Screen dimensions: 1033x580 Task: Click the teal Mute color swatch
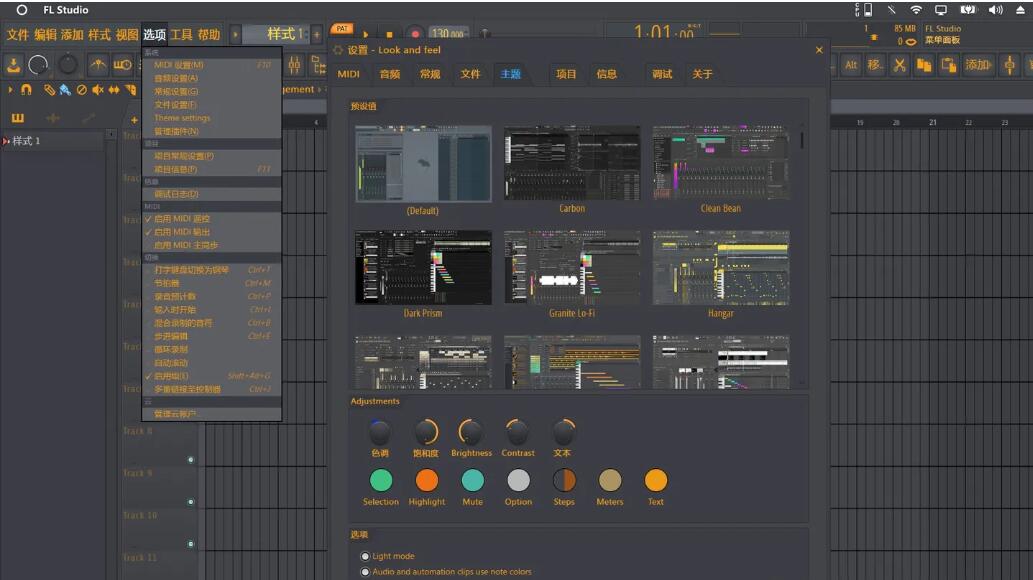point(472,480)
